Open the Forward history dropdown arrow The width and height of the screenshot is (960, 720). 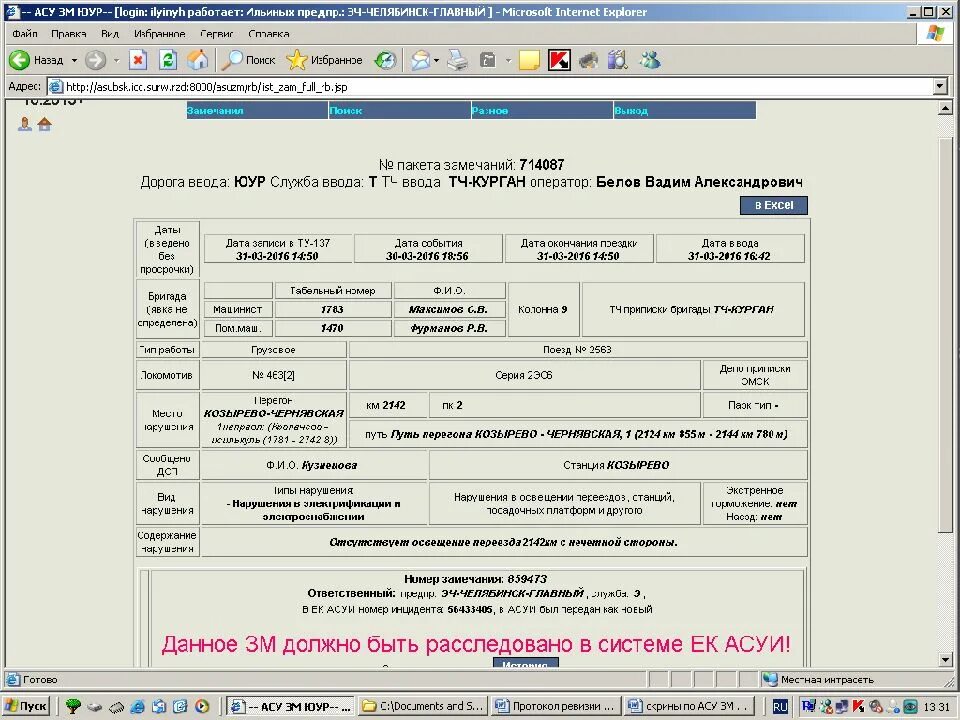pyautogui.click(x=116, y=61)
